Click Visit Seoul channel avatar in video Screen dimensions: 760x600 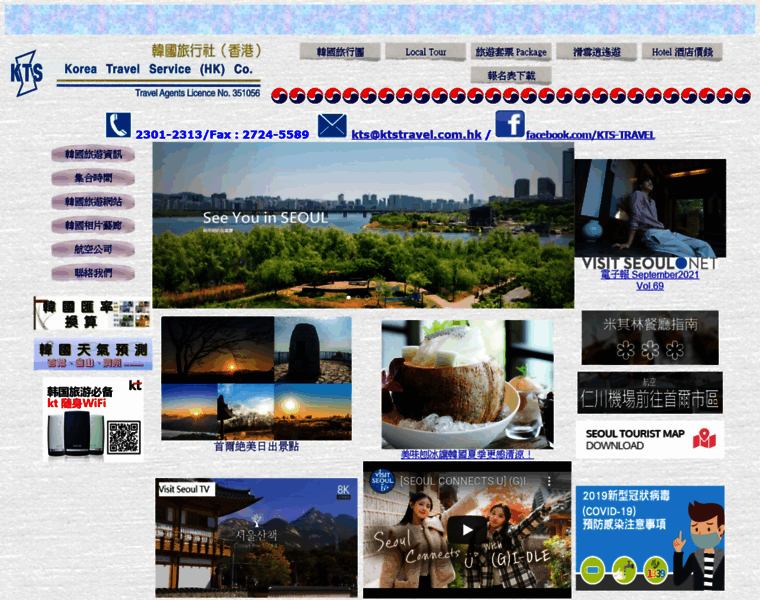pos(382,481)
